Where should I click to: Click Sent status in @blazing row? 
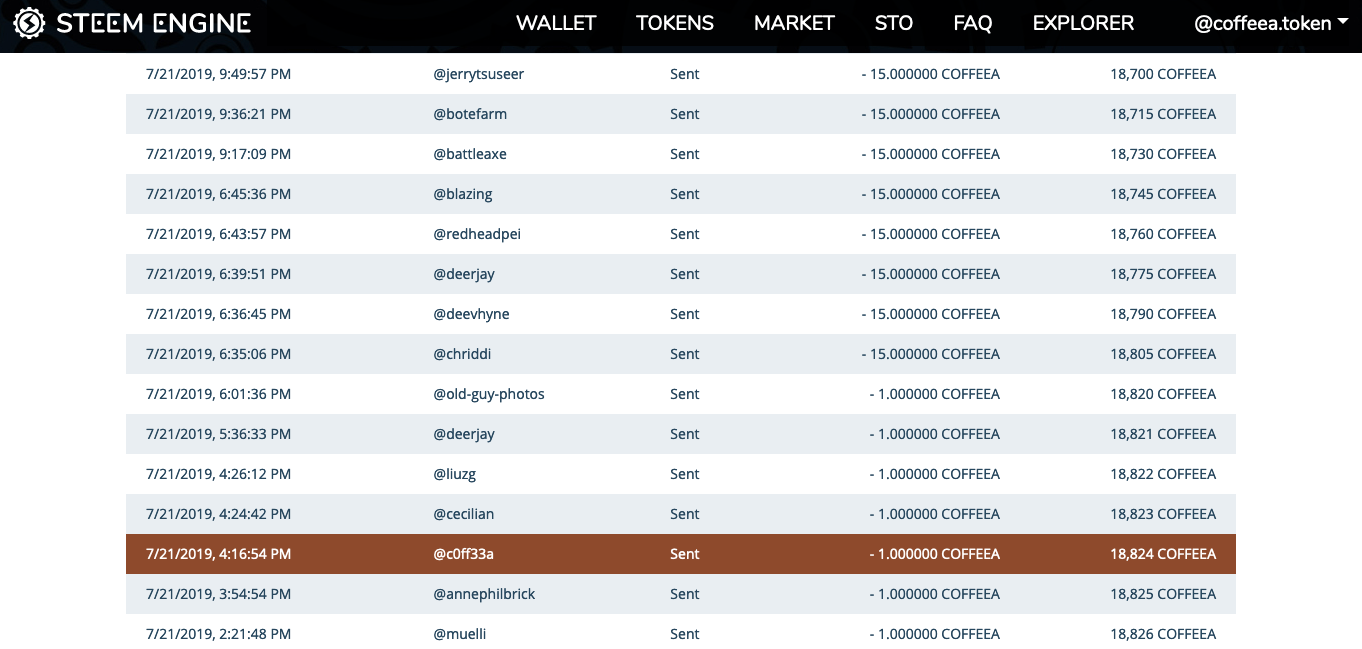coord(685,194)
